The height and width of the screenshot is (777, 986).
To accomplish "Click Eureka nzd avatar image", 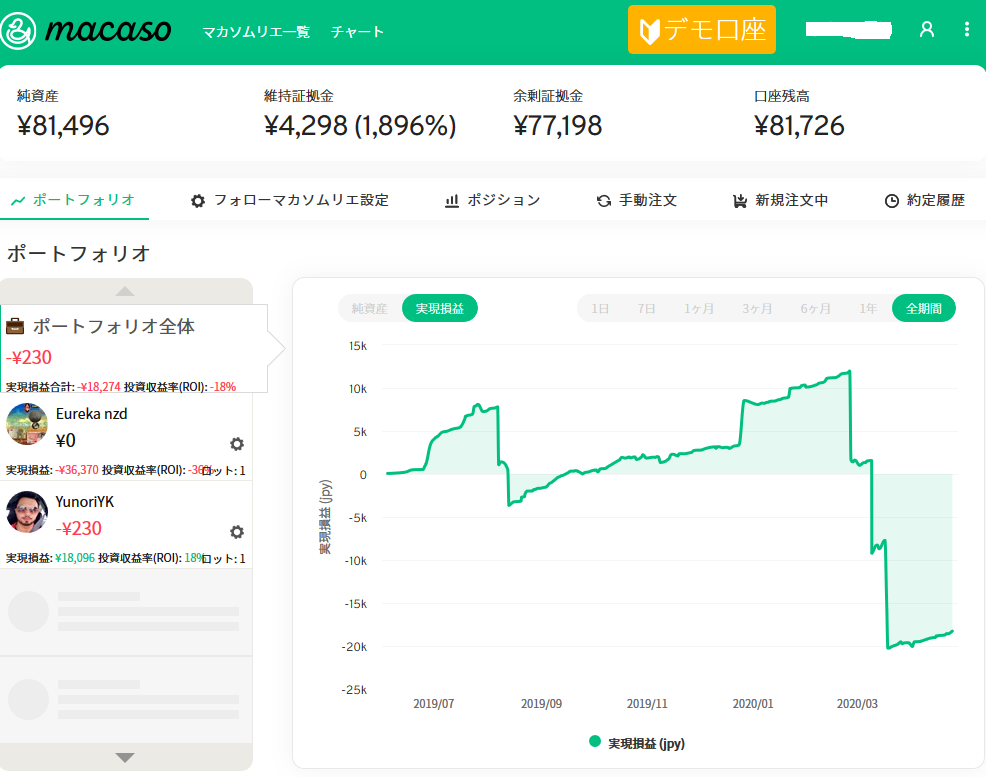I will tap(27, 425).
